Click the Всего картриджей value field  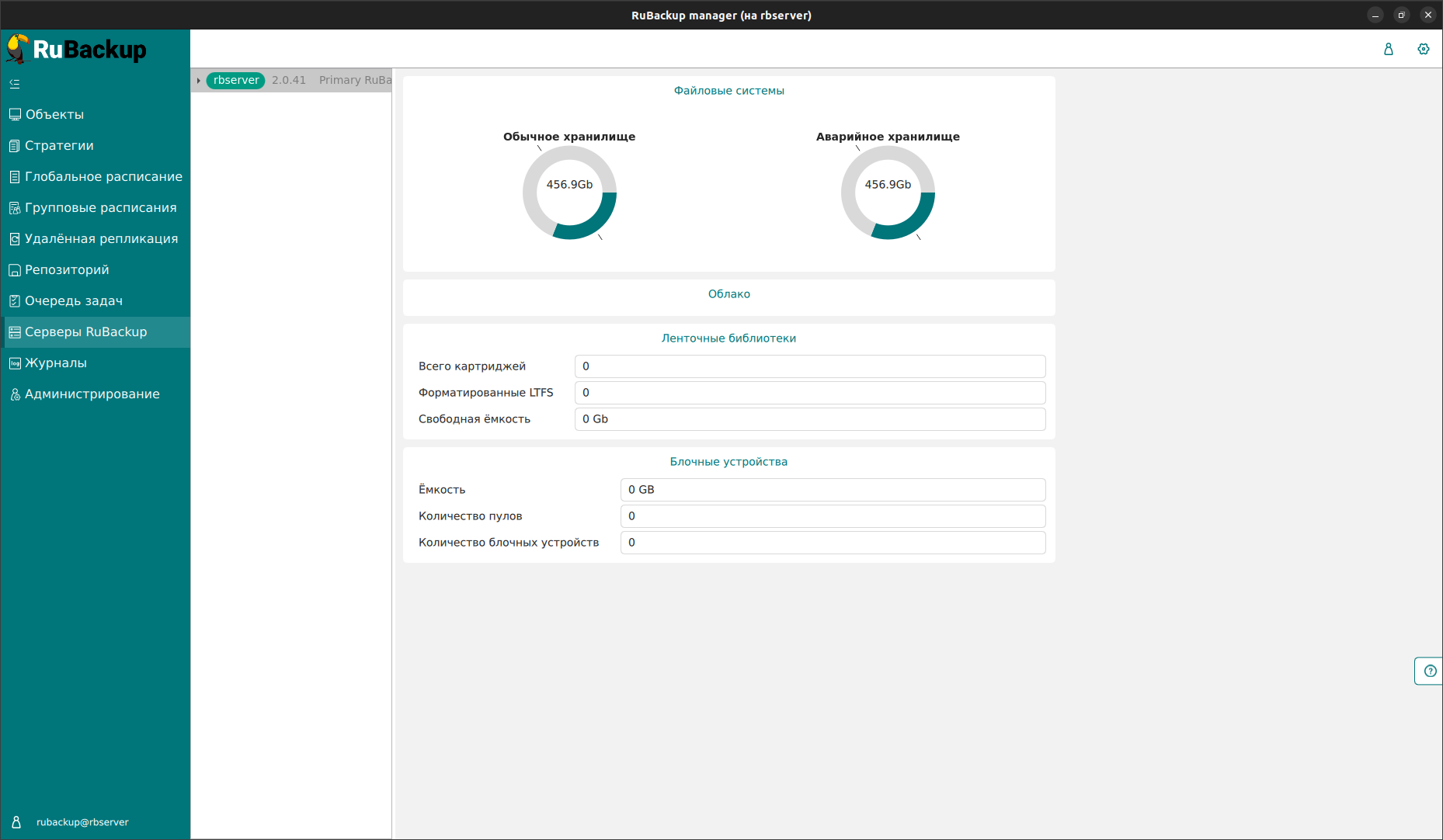point(809,366)
